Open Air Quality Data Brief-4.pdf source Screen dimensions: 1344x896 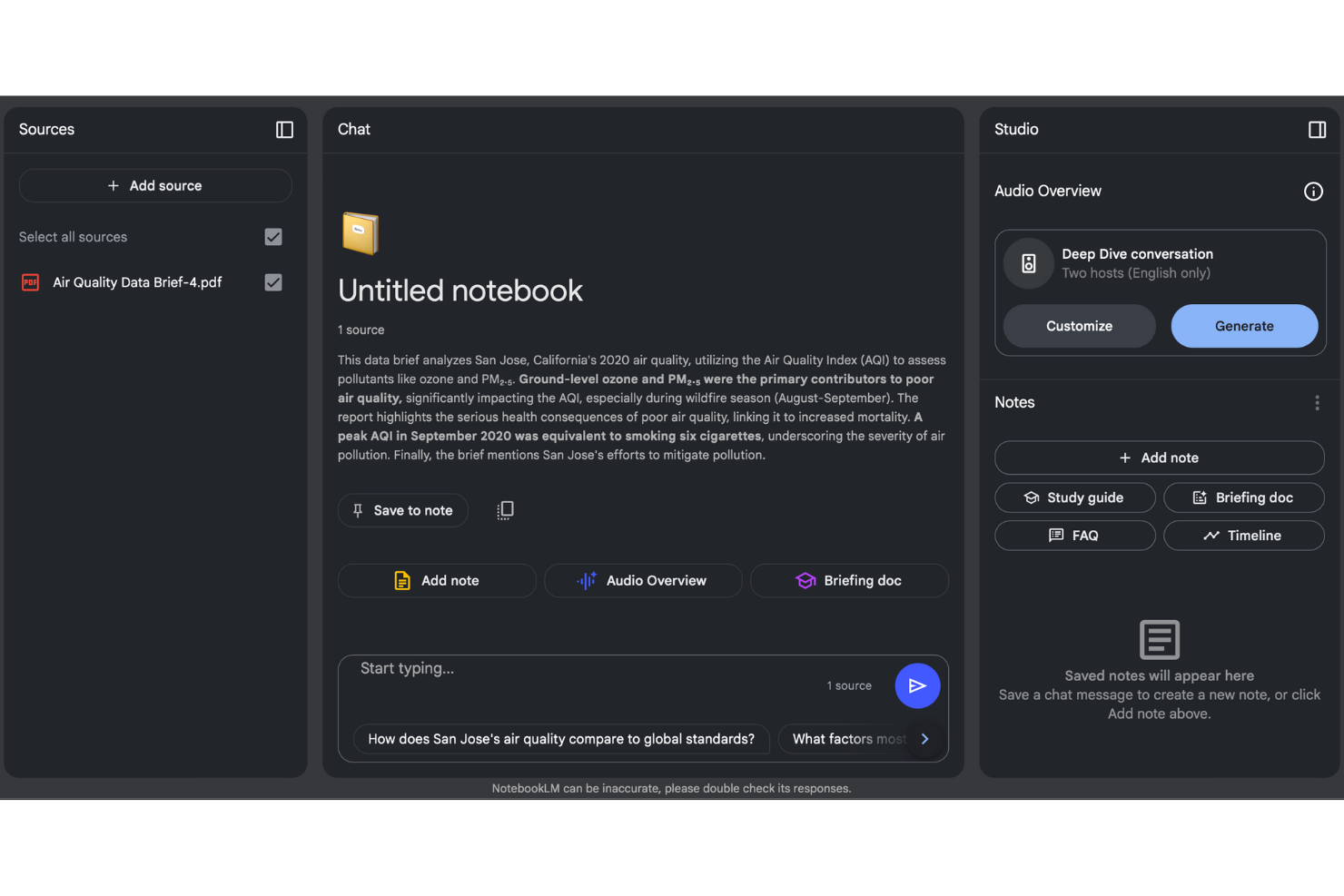137,282
